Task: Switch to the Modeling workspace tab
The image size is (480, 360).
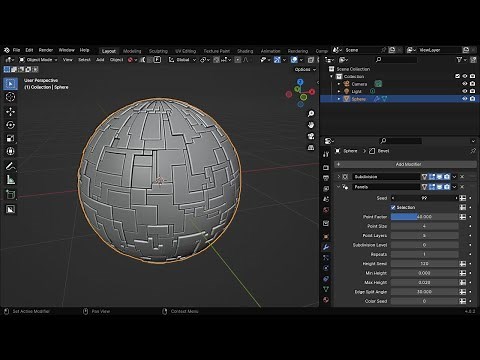Action: (132, 51)
